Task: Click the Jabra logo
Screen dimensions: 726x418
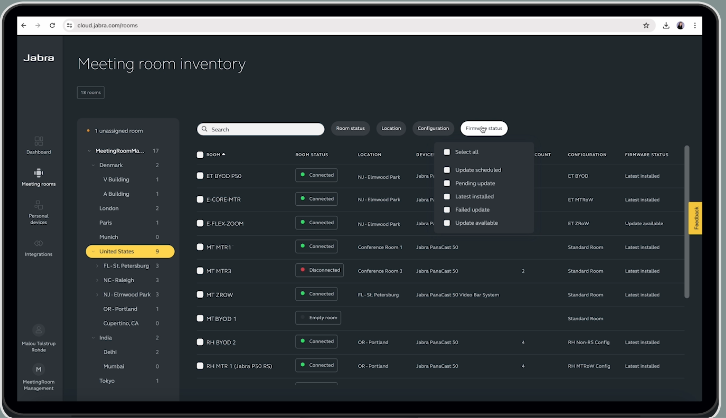Action: [37, 58]
